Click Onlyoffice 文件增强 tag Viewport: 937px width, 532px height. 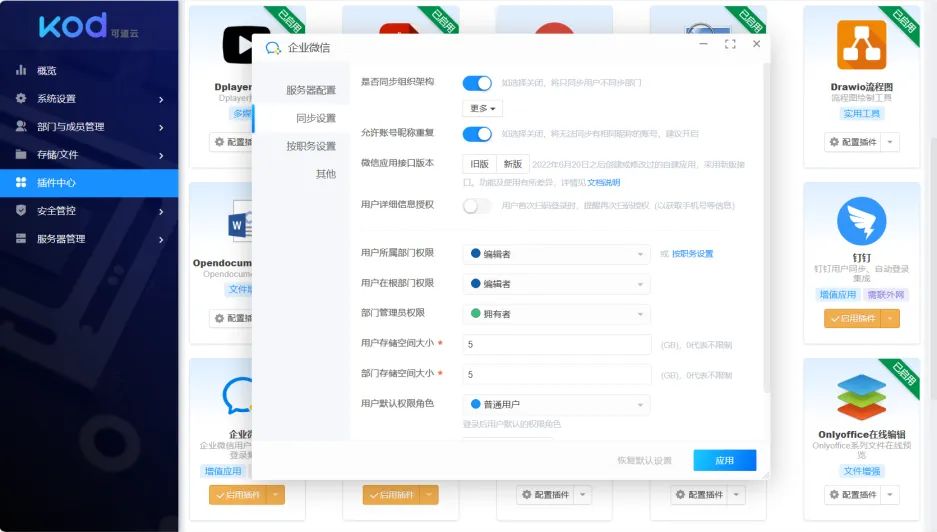tap(861, 471)
